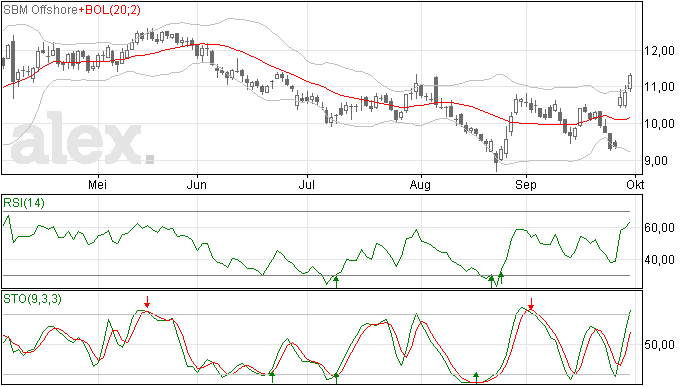Click the green buy arrow in August on STO
The image size is (690, 387).
[476, 377]
